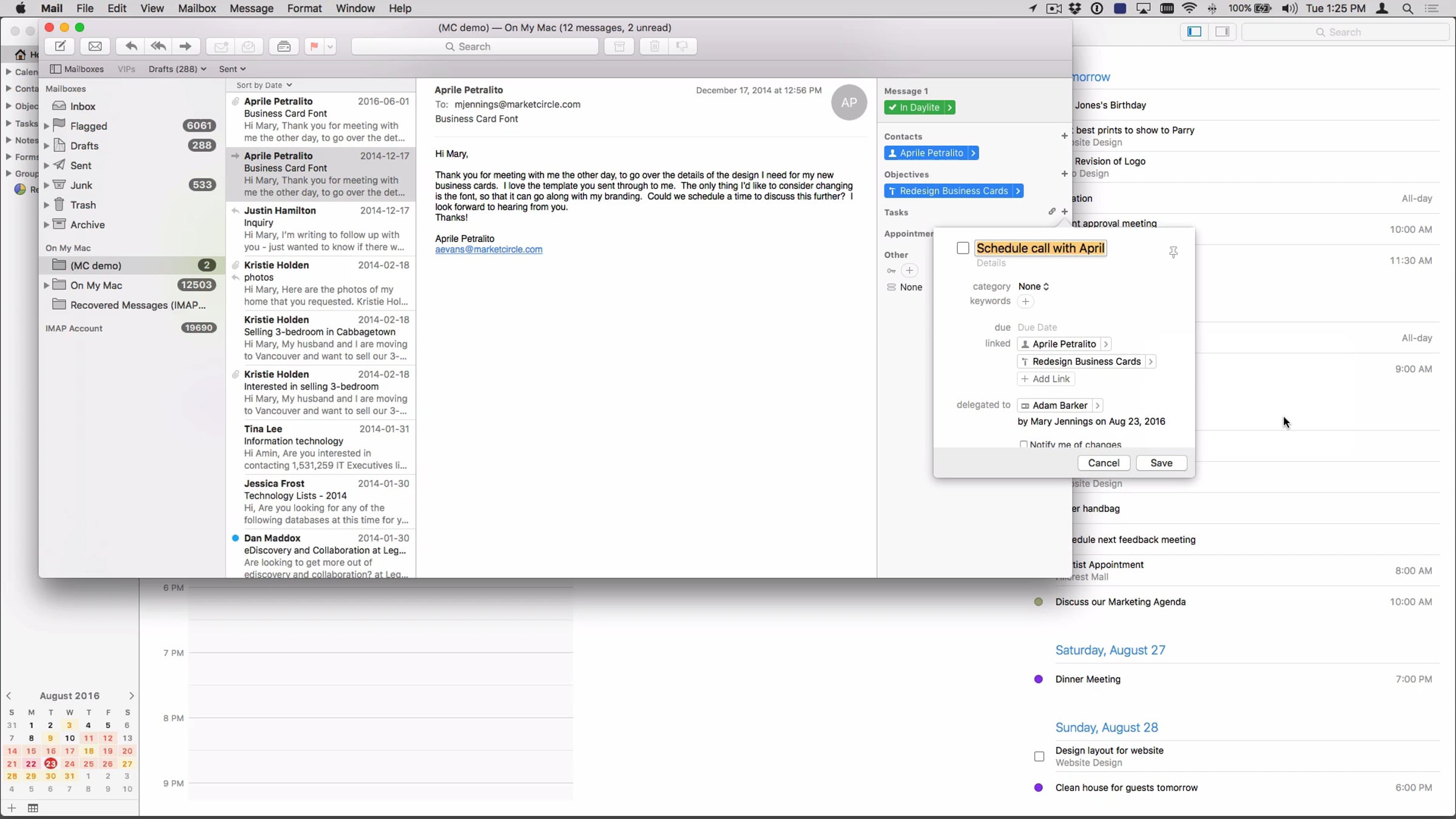Open the category None dropdown
The image size is (1456, 819).
coord(1033,286)
